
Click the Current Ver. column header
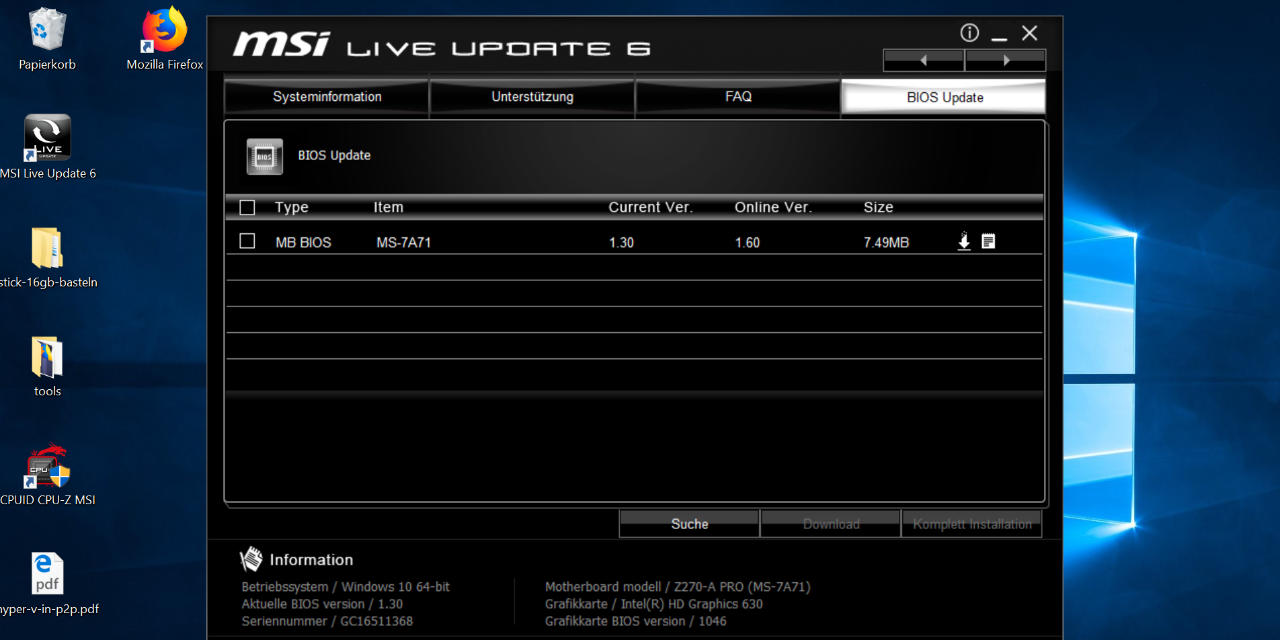650,208
